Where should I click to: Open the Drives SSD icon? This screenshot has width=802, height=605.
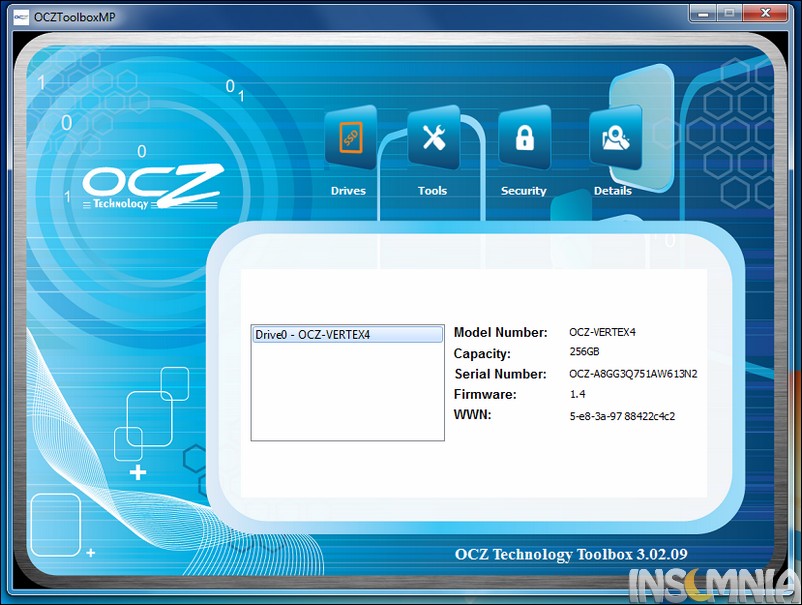(x=351, y=138)
